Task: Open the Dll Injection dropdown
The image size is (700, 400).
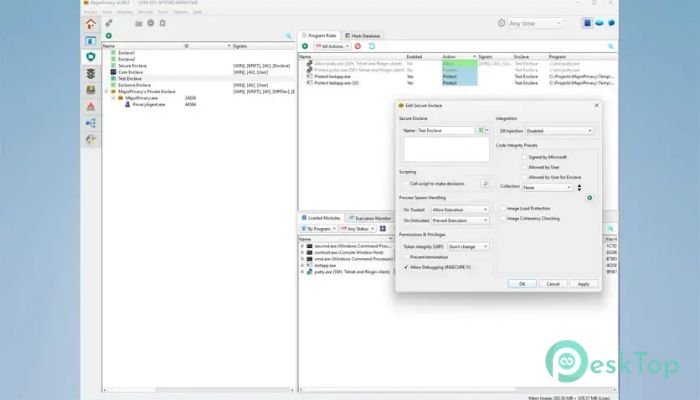Action: coord(559,131)
